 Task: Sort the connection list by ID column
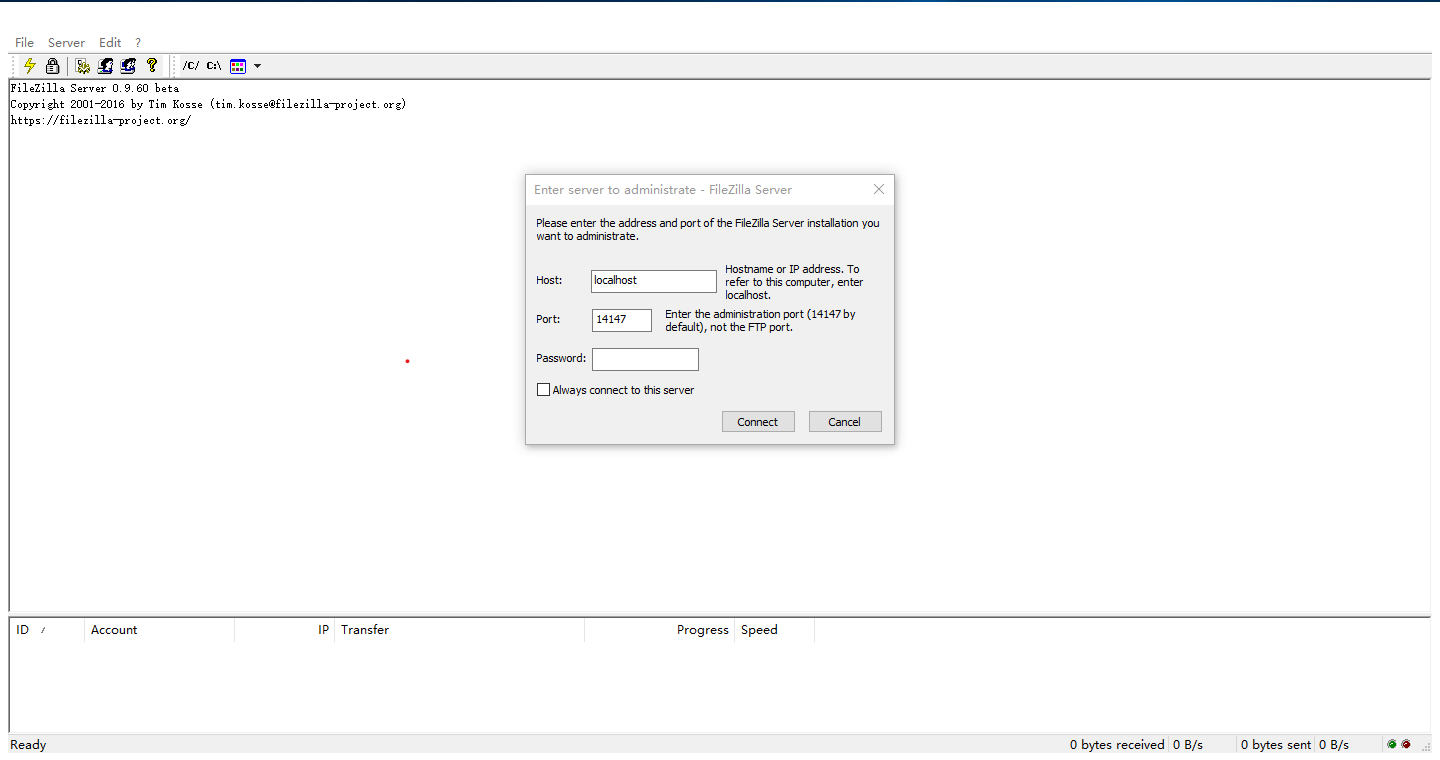point(47,630)
